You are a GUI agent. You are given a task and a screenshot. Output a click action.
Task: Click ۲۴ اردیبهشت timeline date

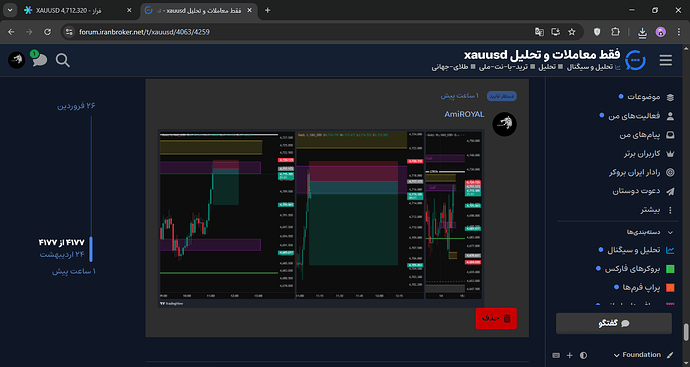62,254
